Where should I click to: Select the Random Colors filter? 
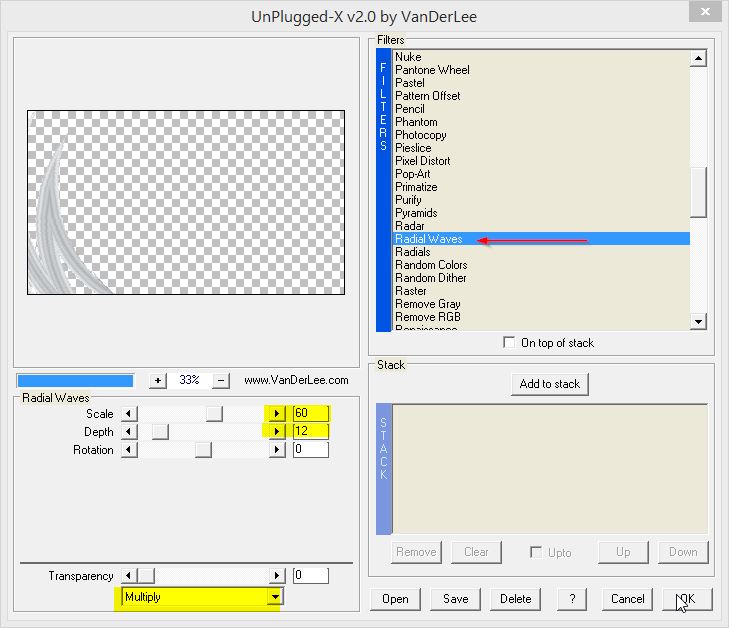click(431, 265)
